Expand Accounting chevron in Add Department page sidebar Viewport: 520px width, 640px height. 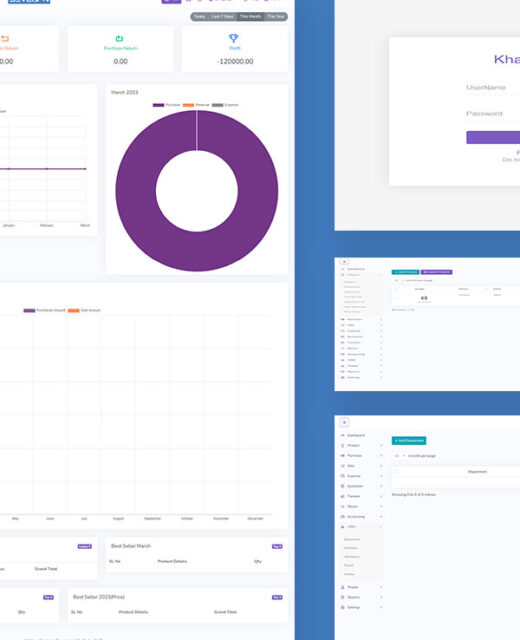(381, 517)
